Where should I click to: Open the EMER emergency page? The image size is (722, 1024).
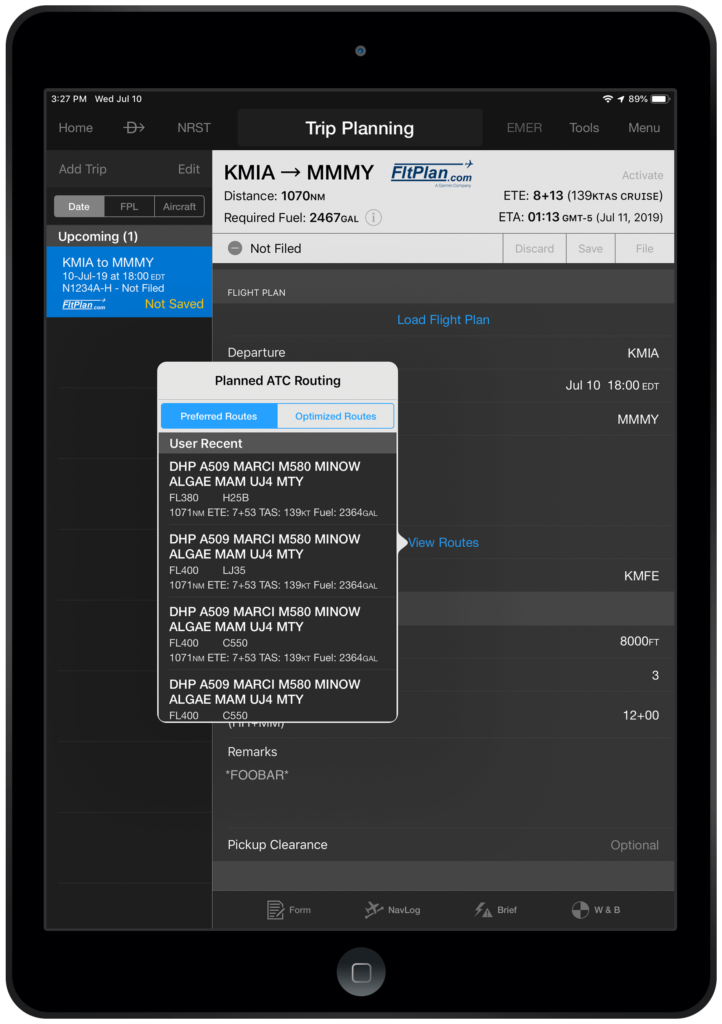pos(524,128)
